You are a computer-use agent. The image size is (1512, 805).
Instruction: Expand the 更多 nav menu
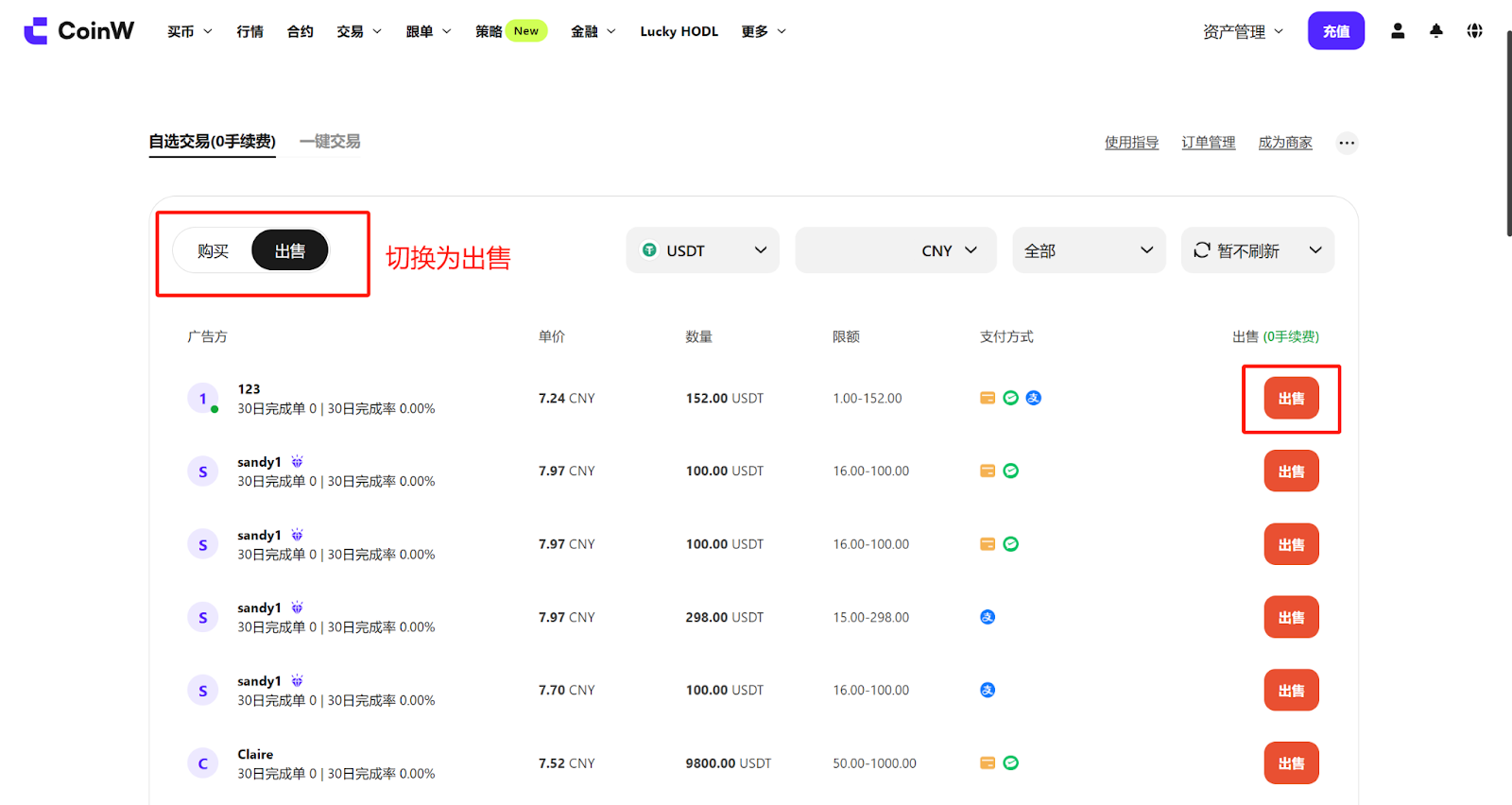click(x=764, y=31)
